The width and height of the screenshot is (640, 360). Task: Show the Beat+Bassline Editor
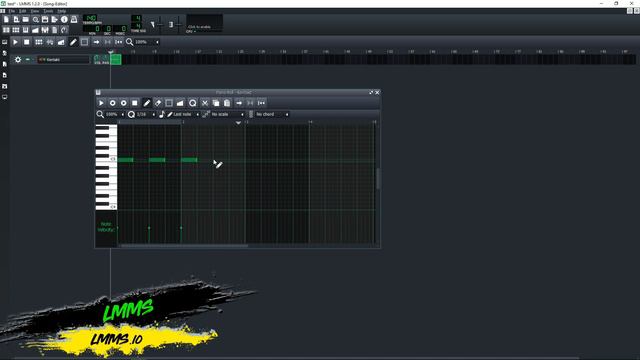click(16, 30)
